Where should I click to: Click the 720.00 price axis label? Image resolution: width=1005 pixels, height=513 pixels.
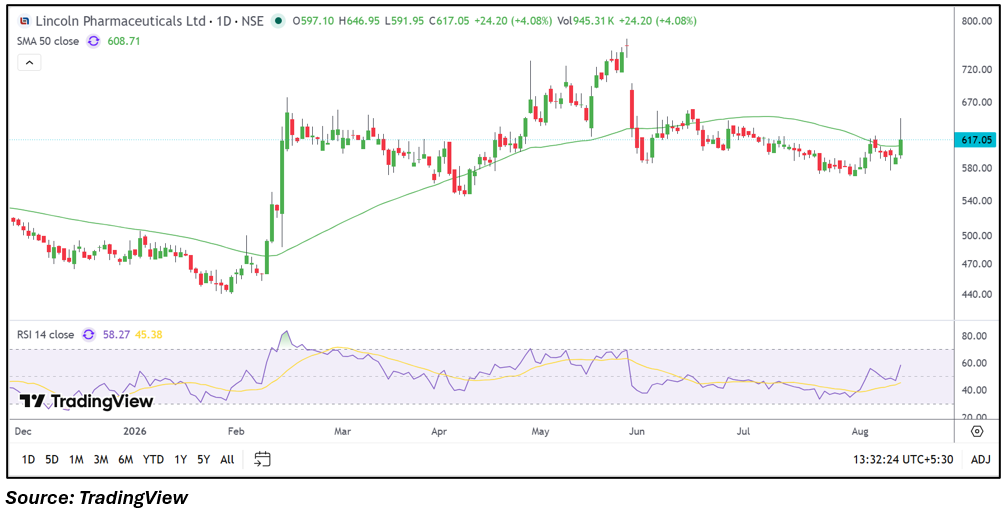point(977,69)
